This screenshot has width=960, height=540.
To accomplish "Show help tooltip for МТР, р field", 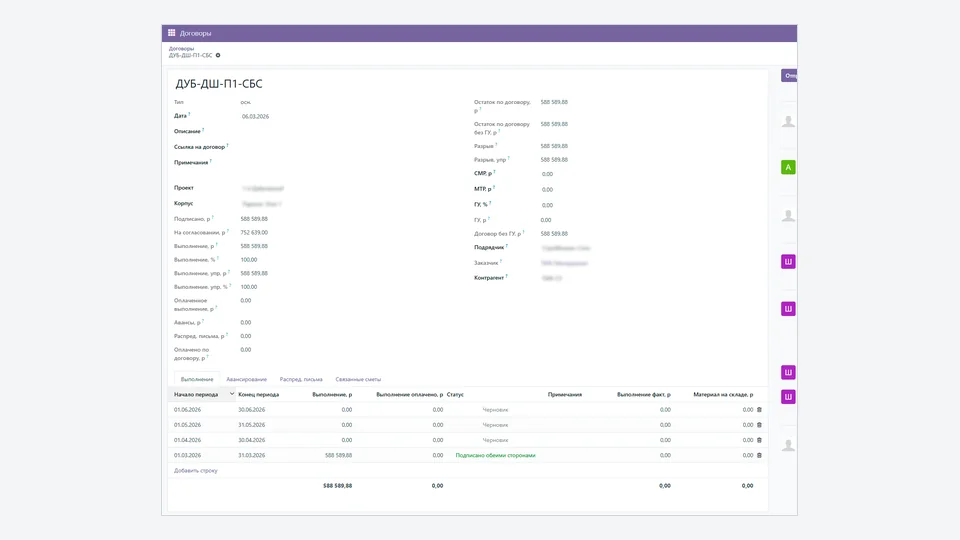I will point(494,187).
